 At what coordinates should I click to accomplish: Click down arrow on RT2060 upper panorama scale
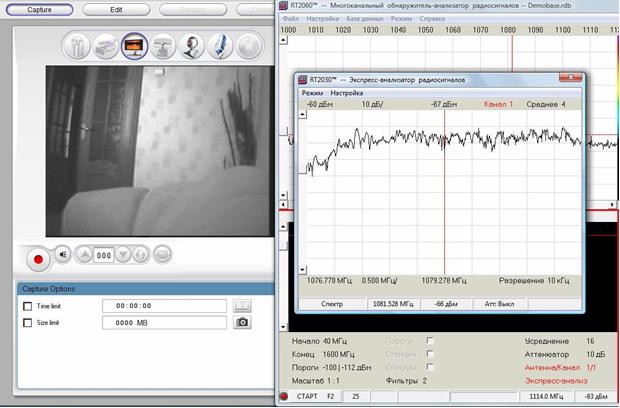point(284,195)
